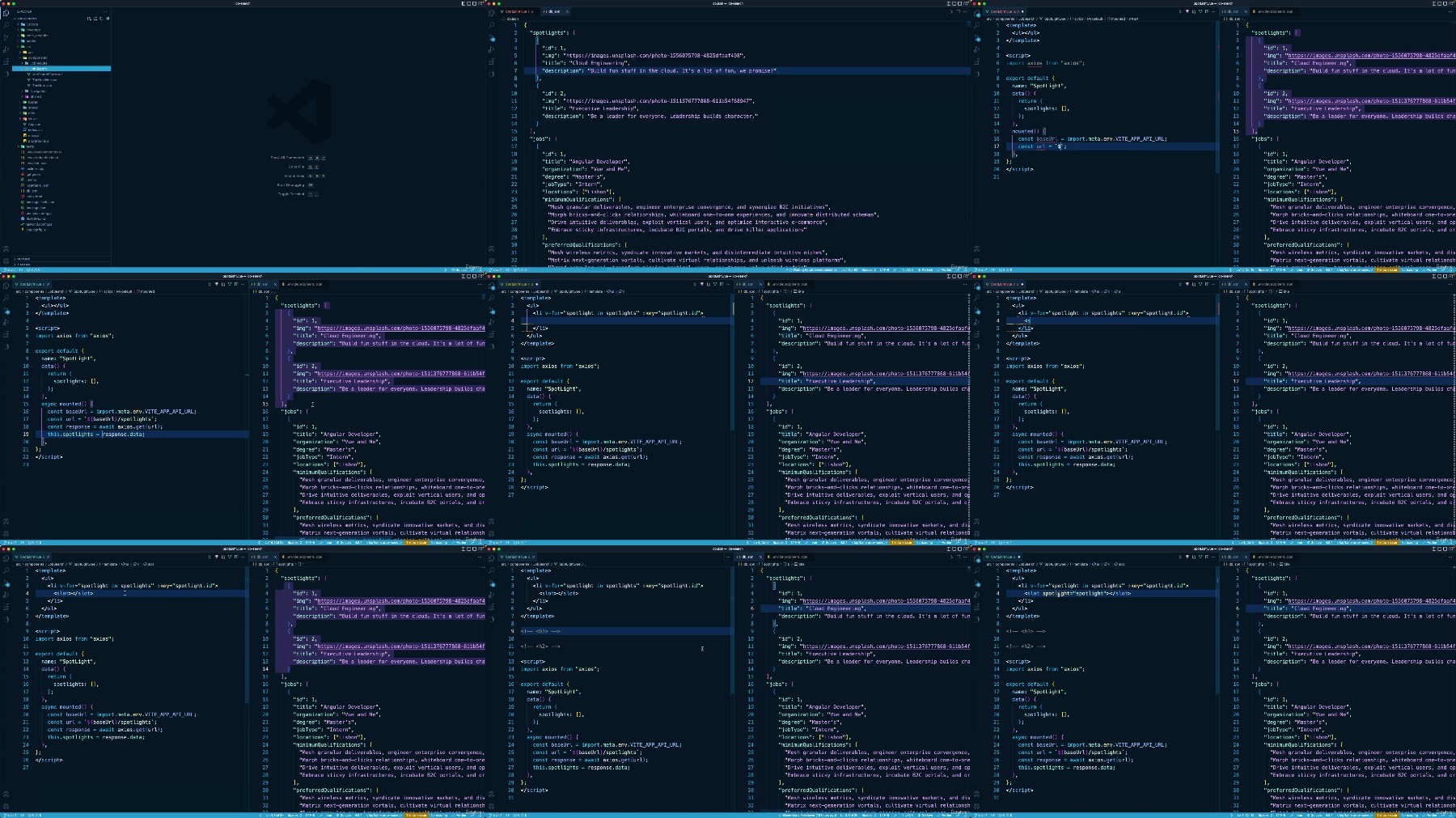1456x818 pixels.
Task: Click problems counter in Explorer-sidebar window status bar
Action: click(33, 269)
